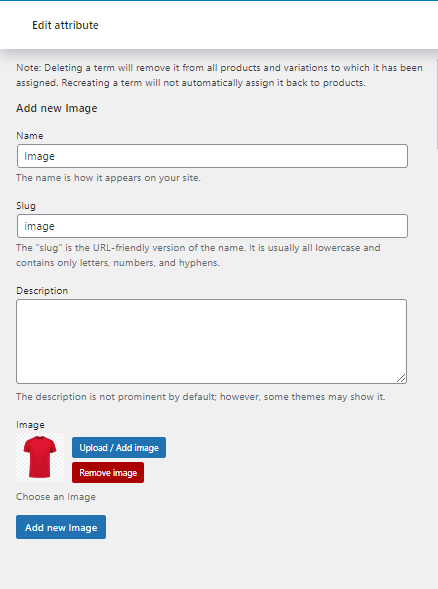Screen dimensions: 438x589
Task: Click the "Choose an Image" hint text
Action: tap(56, 497)
